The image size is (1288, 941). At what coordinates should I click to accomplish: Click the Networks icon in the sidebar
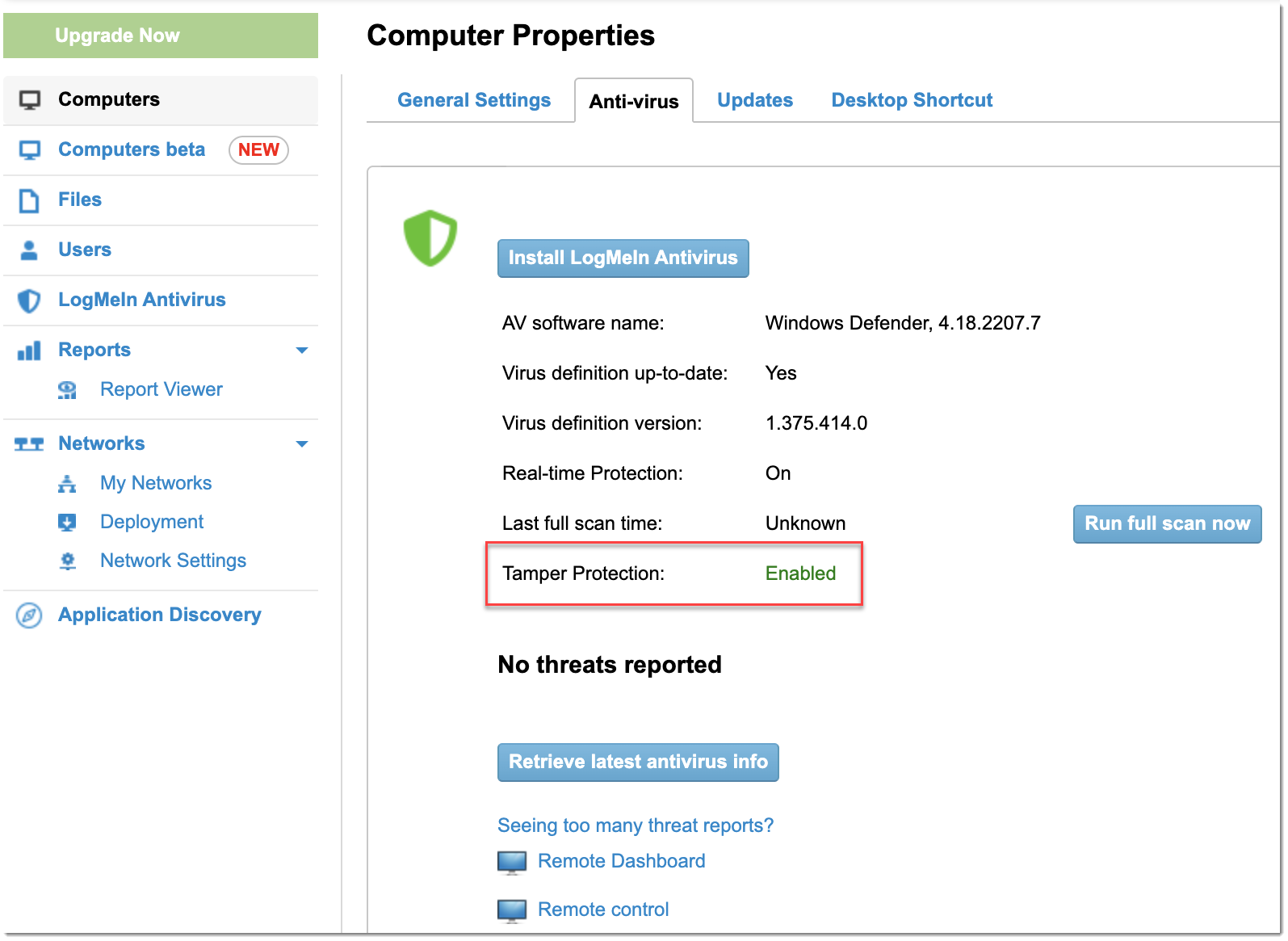point(29,444)
